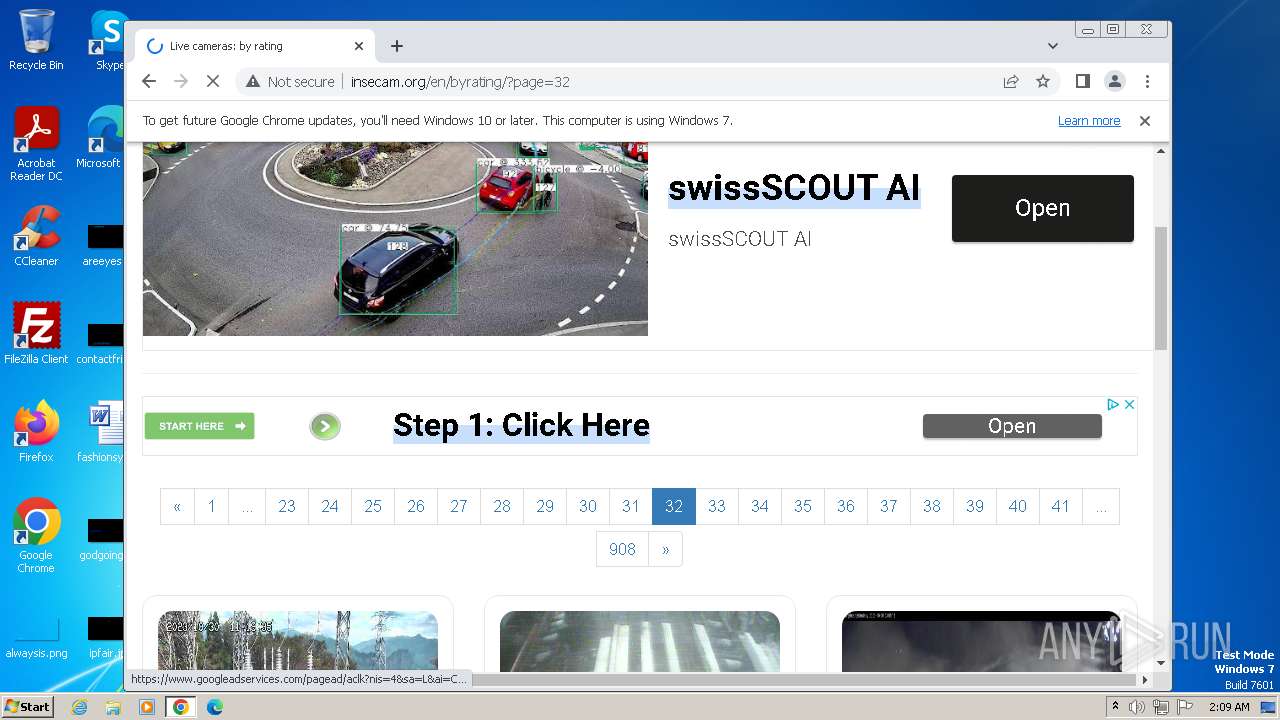
Task: Switch to Chrome in the taskbar
Action: pyautogui.click(x=181, y=707)
